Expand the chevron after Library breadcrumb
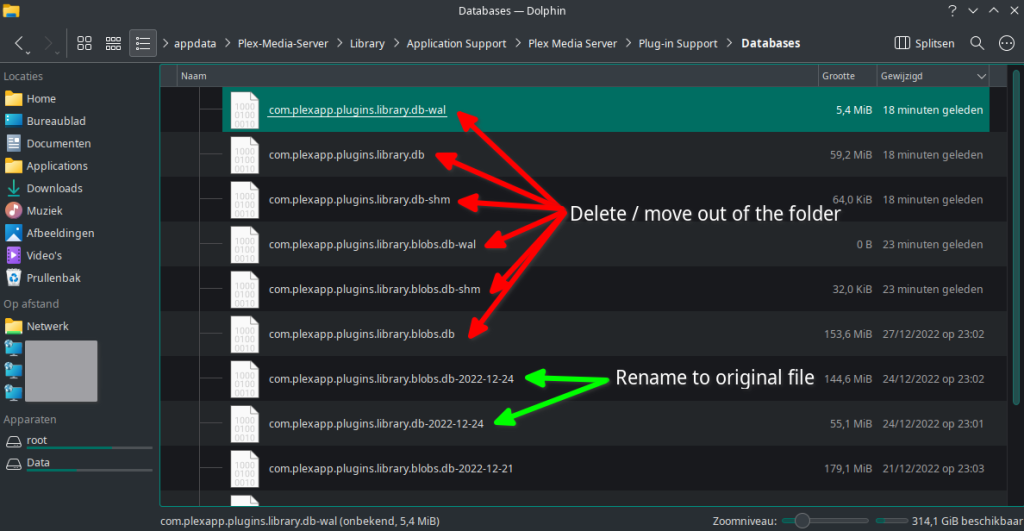Viewport: 1024px width, 531px height. (x=396, y=44)
